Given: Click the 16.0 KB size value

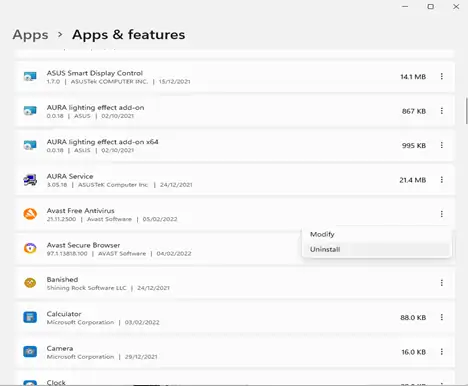Looking at the screenshot, I should (x=414, y=352).
